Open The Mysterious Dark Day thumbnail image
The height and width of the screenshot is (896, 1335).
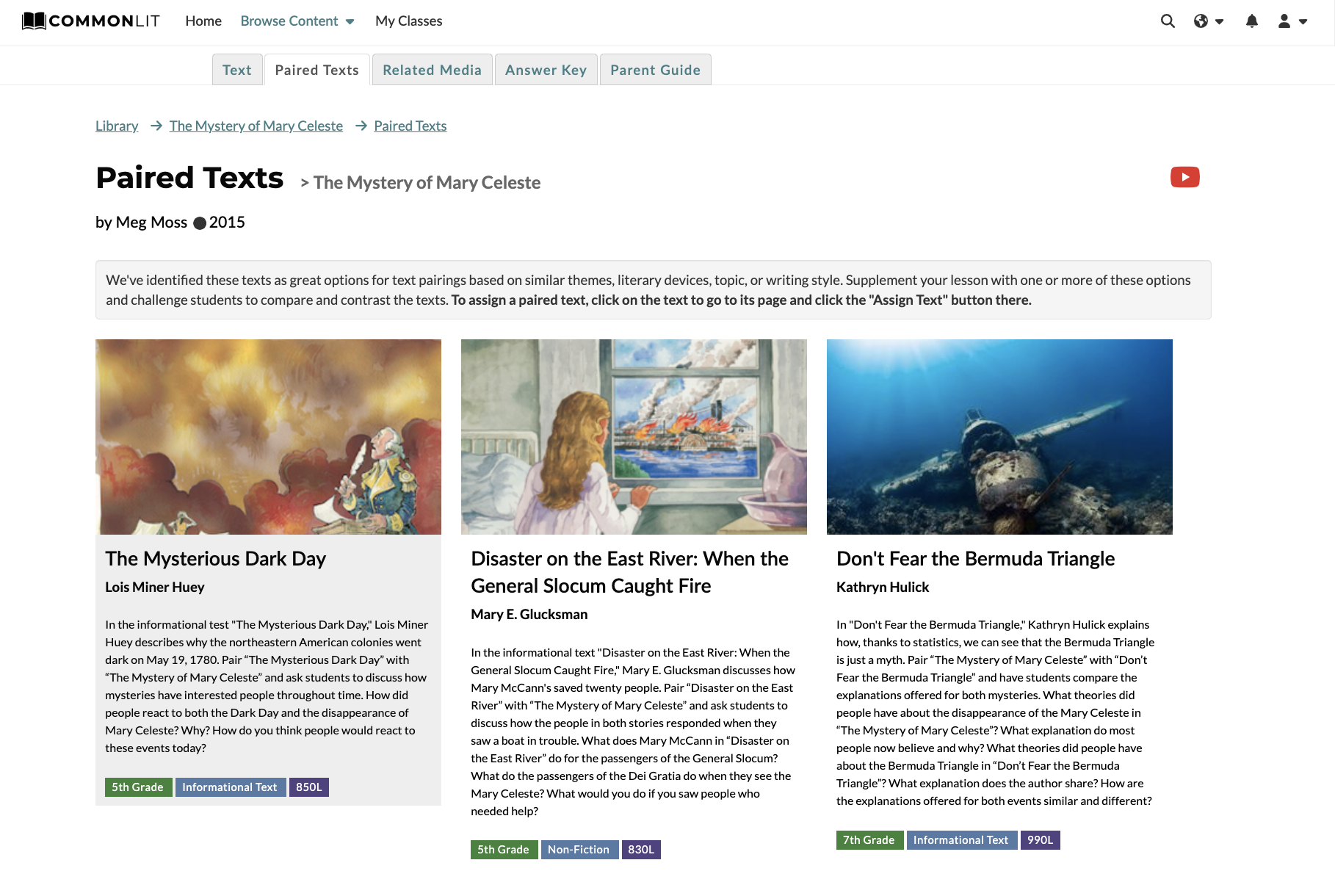(268, 437)
